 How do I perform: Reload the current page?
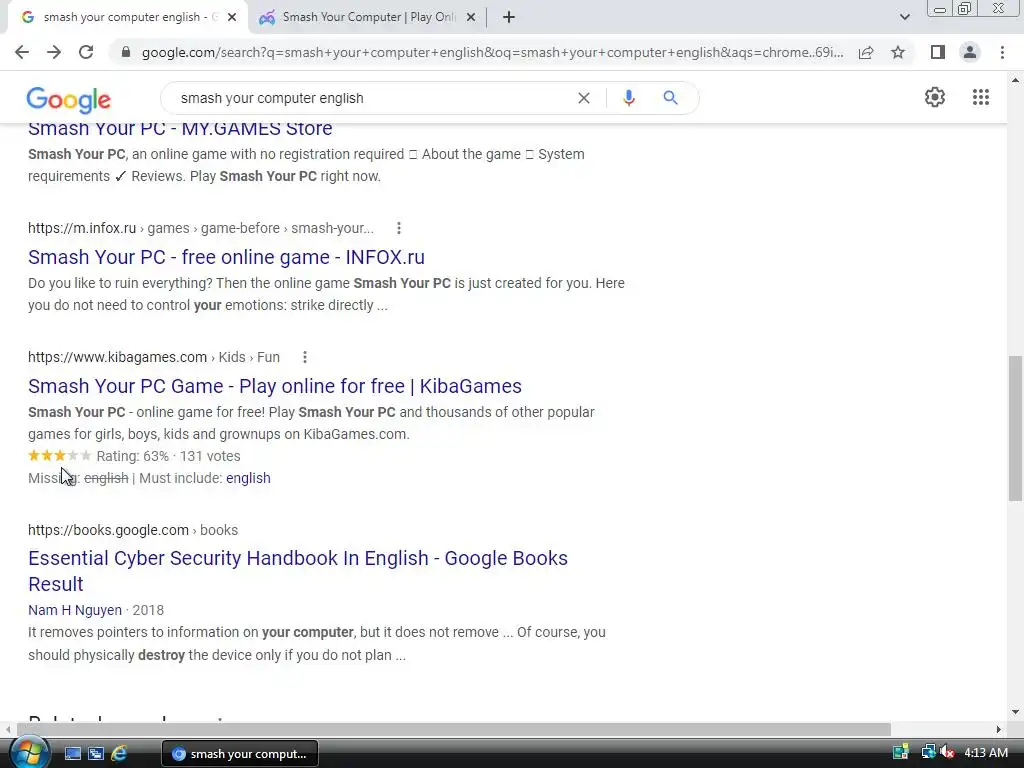click(86, 52)
